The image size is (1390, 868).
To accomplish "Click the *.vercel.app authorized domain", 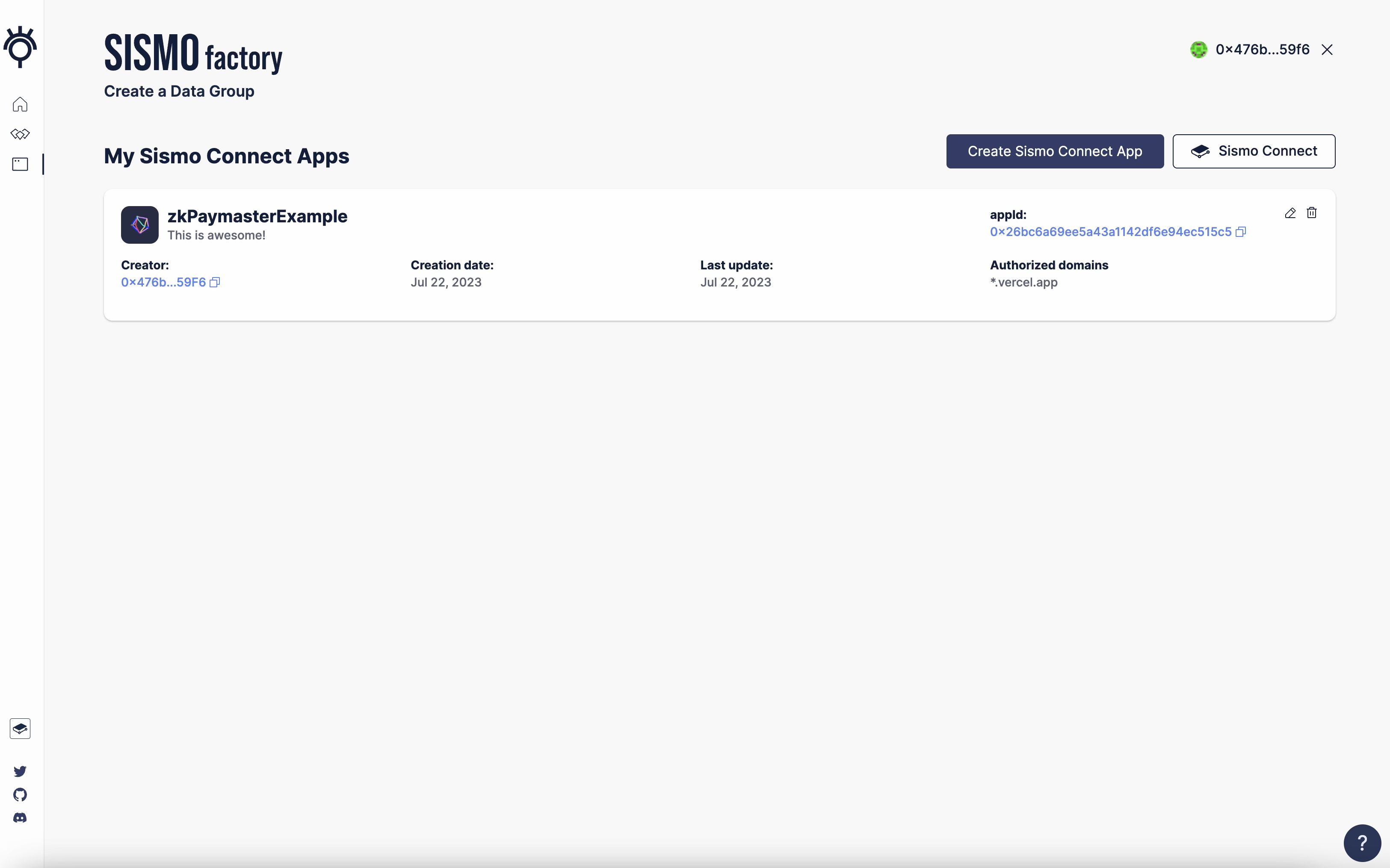I will (x=1024, y=283).
